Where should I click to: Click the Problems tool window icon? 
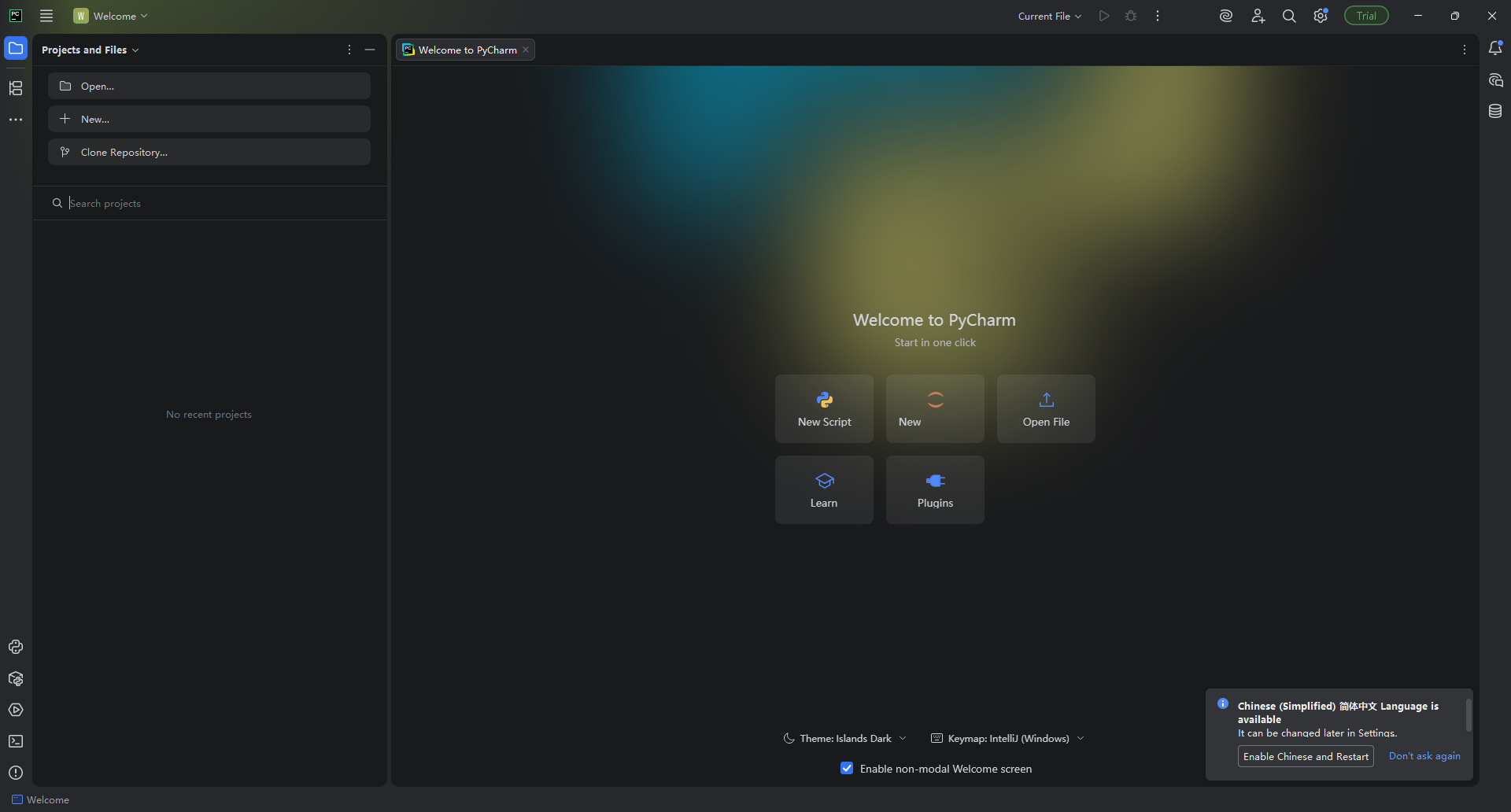click(16, 773)
